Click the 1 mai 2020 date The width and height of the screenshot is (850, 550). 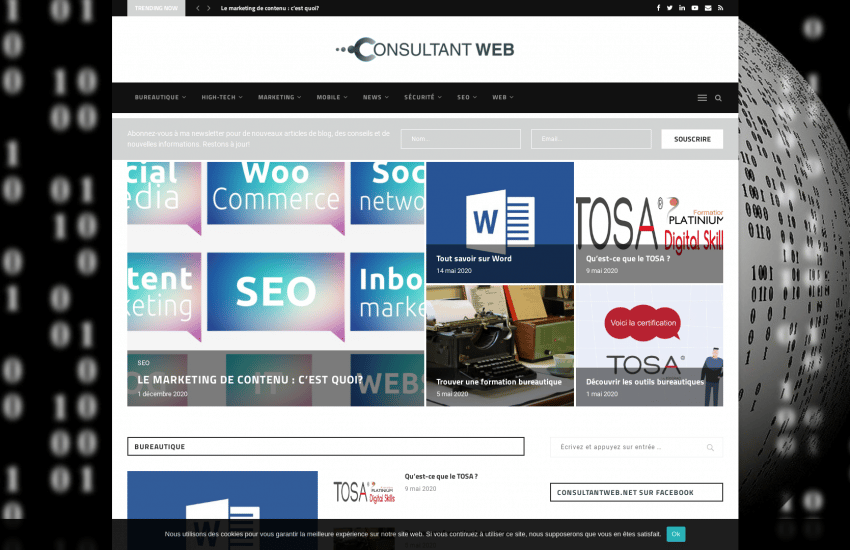(602, 394)
